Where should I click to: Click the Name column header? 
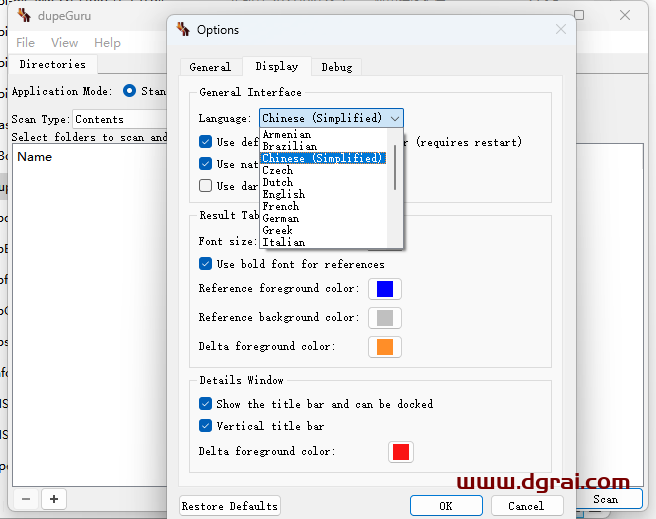[x=35, y=157]
